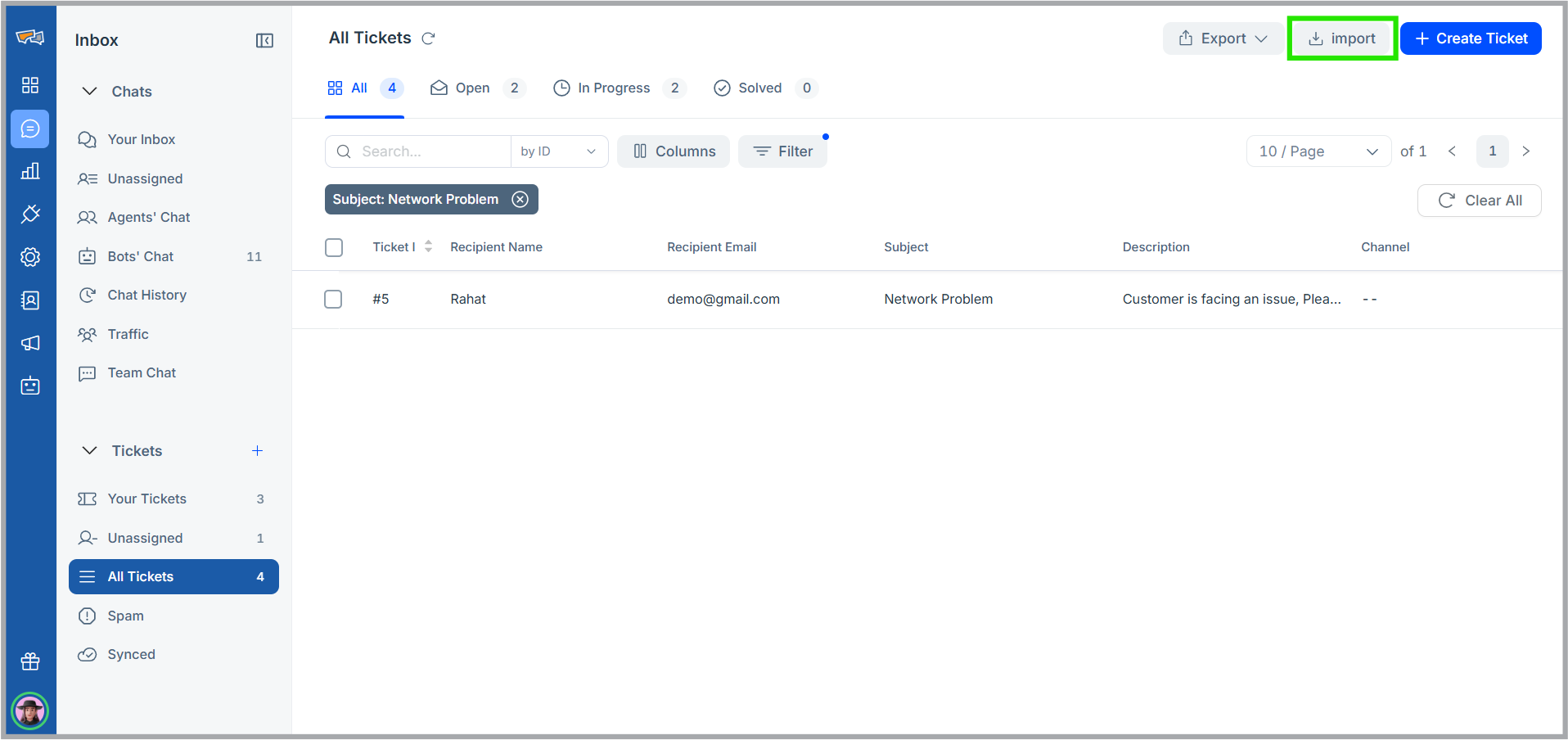Open the integrations plug icon
This screenshot has width=1568, height=740.
click(x=30, y=214)
